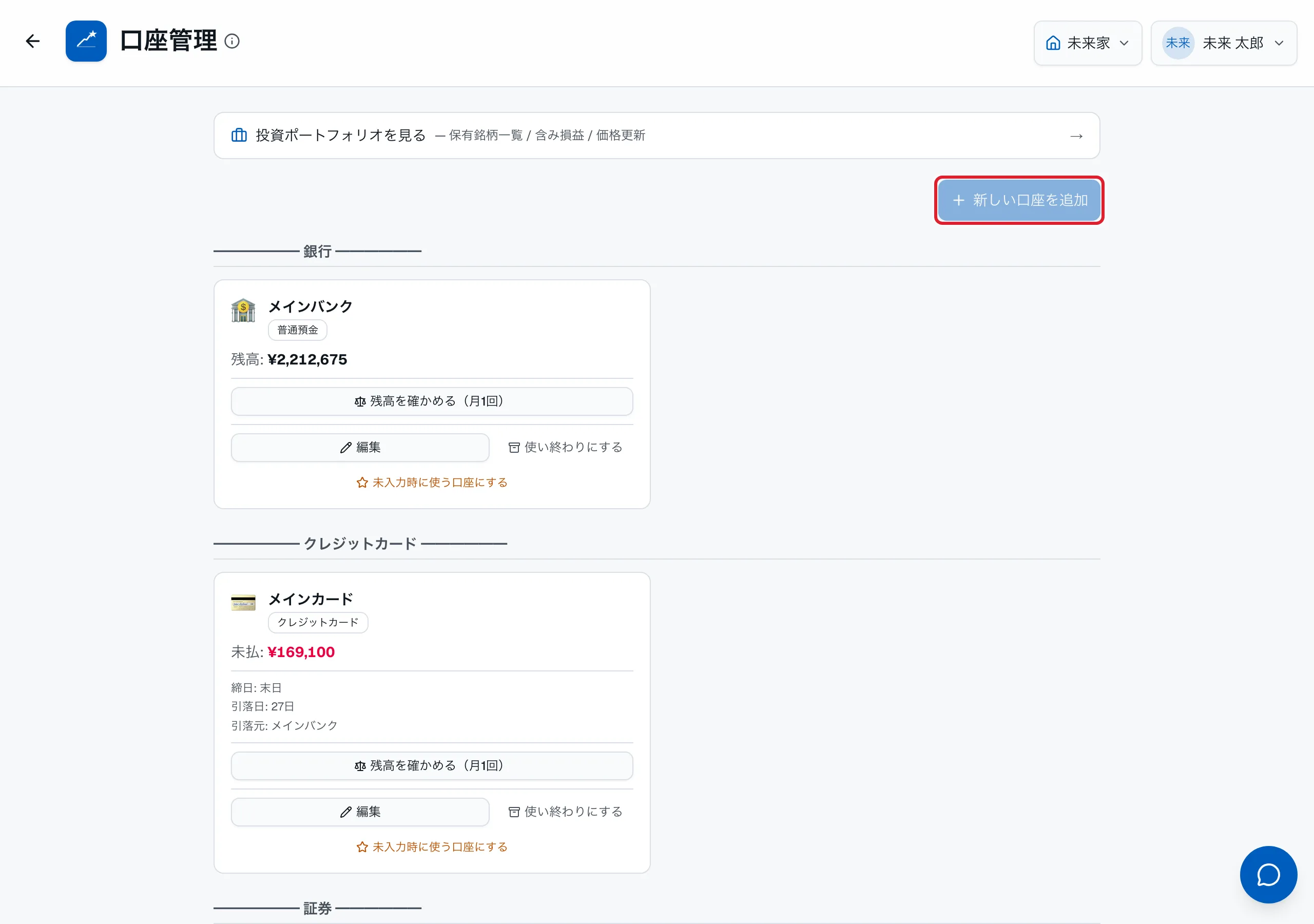
Task: Set メインバンク as default account star link
Action: click(432, 483)
